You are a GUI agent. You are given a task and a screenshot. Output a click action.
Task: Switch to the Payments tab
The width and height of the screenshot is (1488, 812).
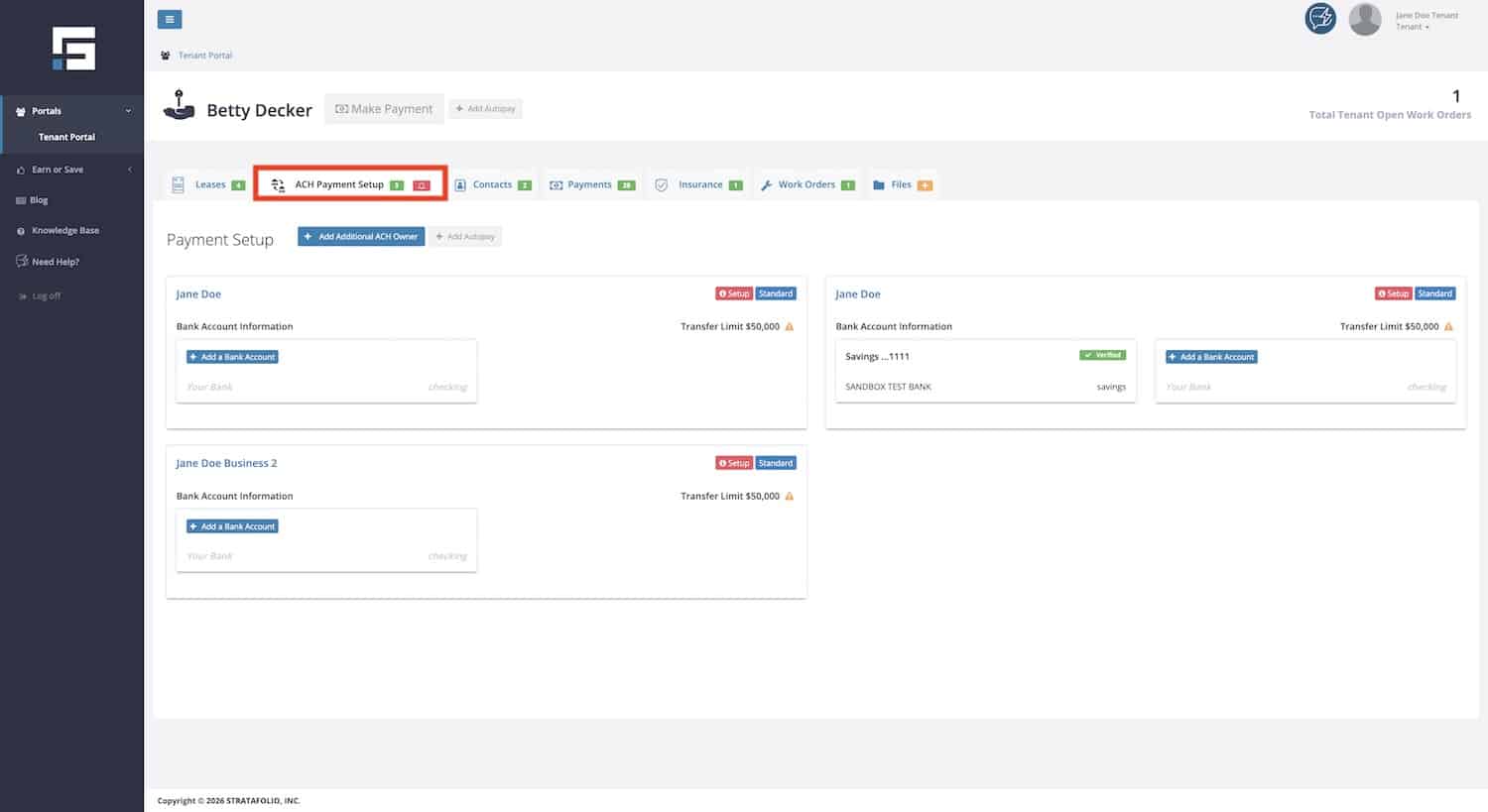pos(592,184)
